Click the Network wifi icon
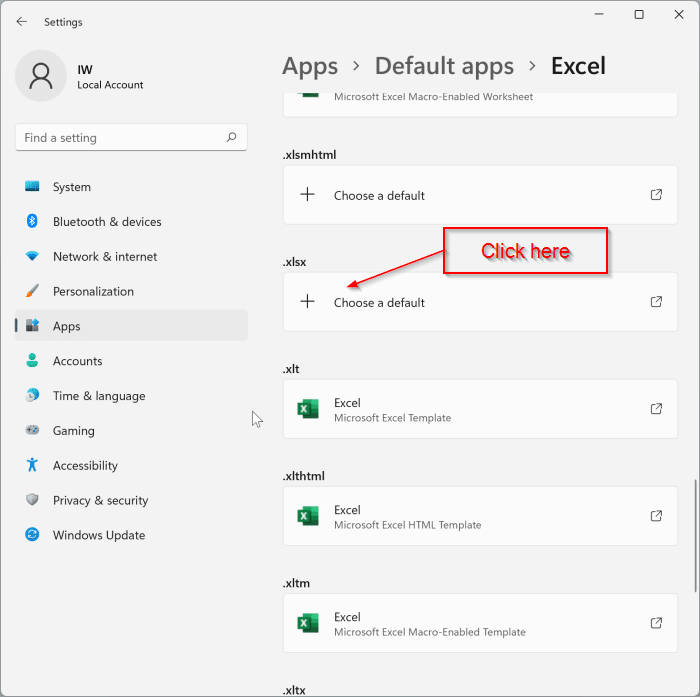Image resolution: width=700 pixels, height=697 pixels. point(32,256)
